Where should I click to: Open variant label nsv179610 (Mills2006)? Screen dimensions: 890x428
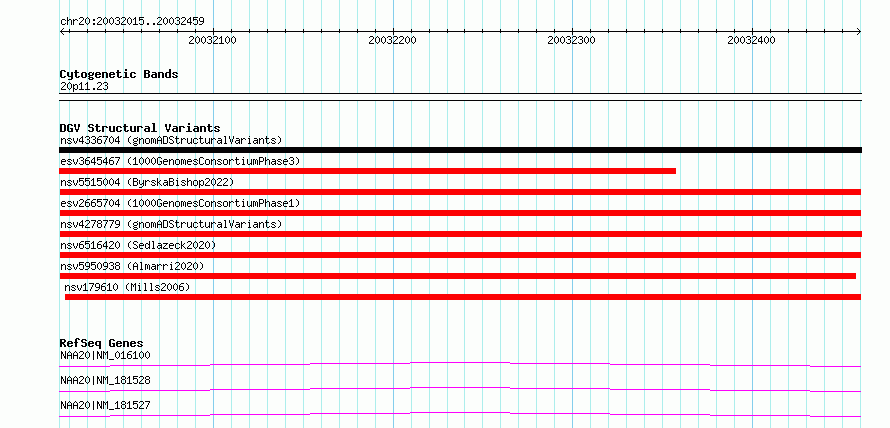click(127, 287)
